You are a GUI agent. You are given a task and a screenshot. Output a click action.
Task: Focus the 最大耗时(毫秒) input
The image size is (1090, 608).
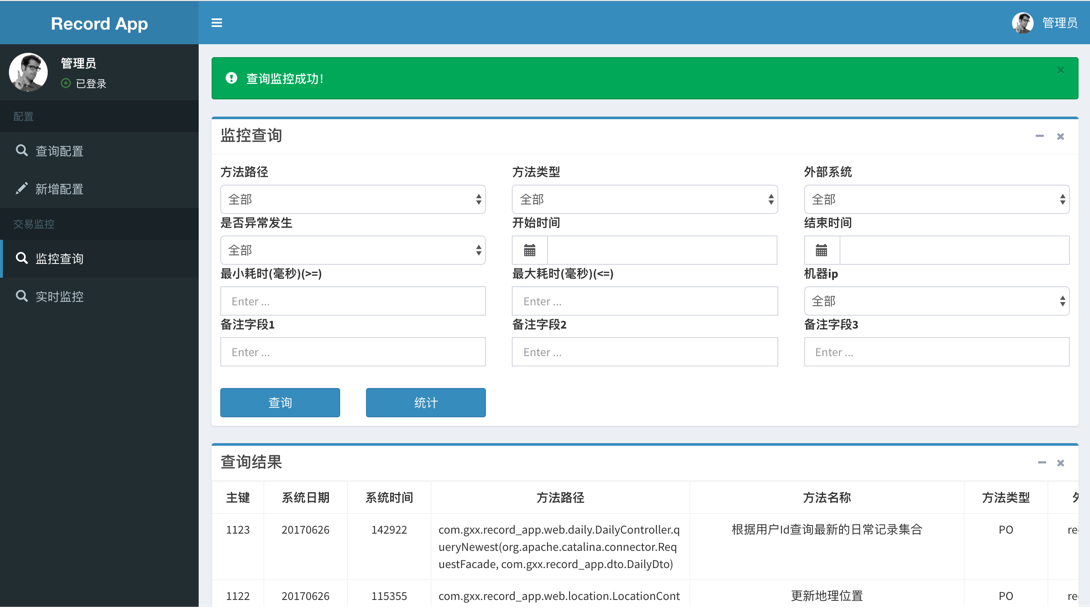[x=644, y=302]
